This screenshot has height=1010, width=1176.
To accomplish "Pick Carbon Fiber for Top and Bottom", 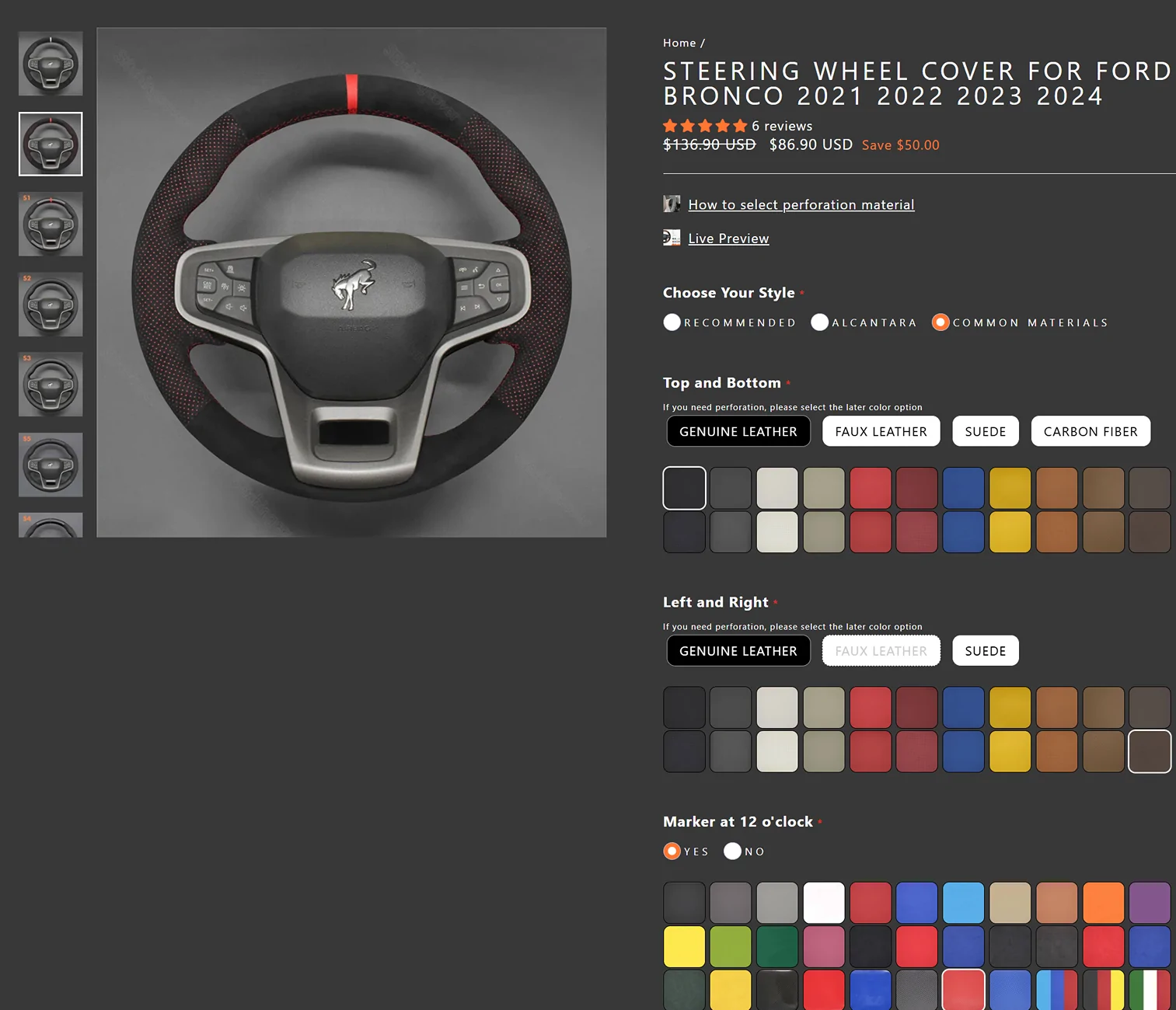I will [1091, 431].
